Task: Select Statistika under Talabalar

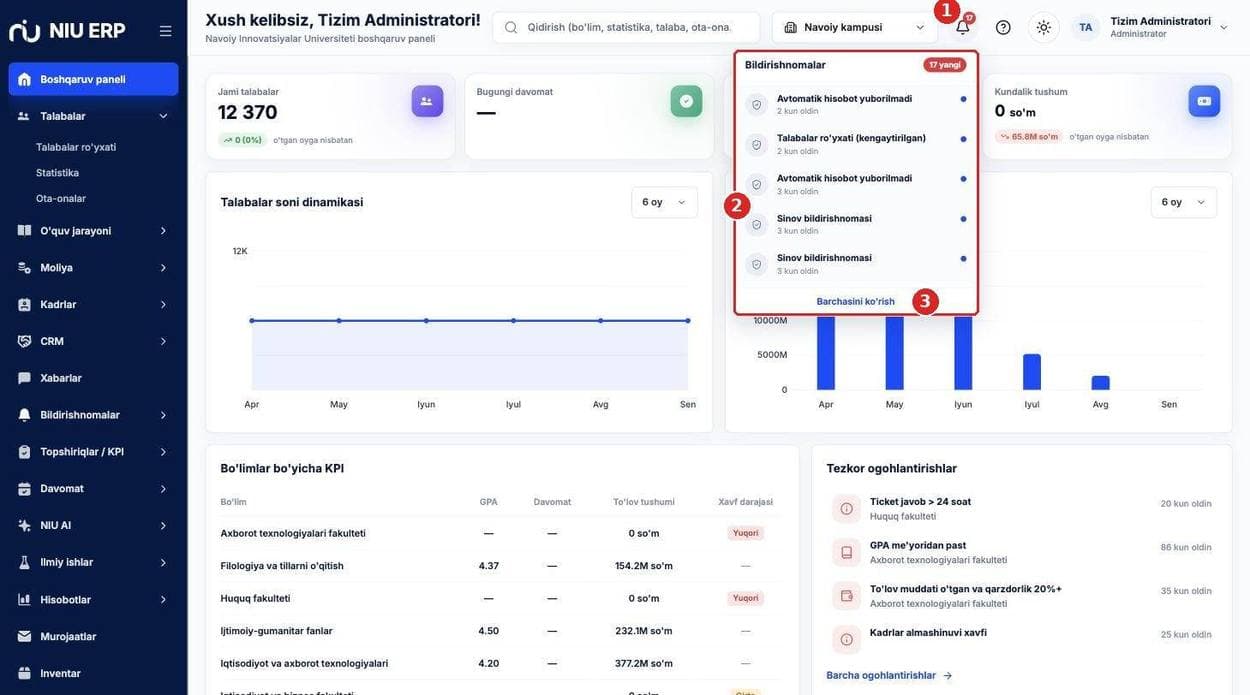Action: click(57, 173)
